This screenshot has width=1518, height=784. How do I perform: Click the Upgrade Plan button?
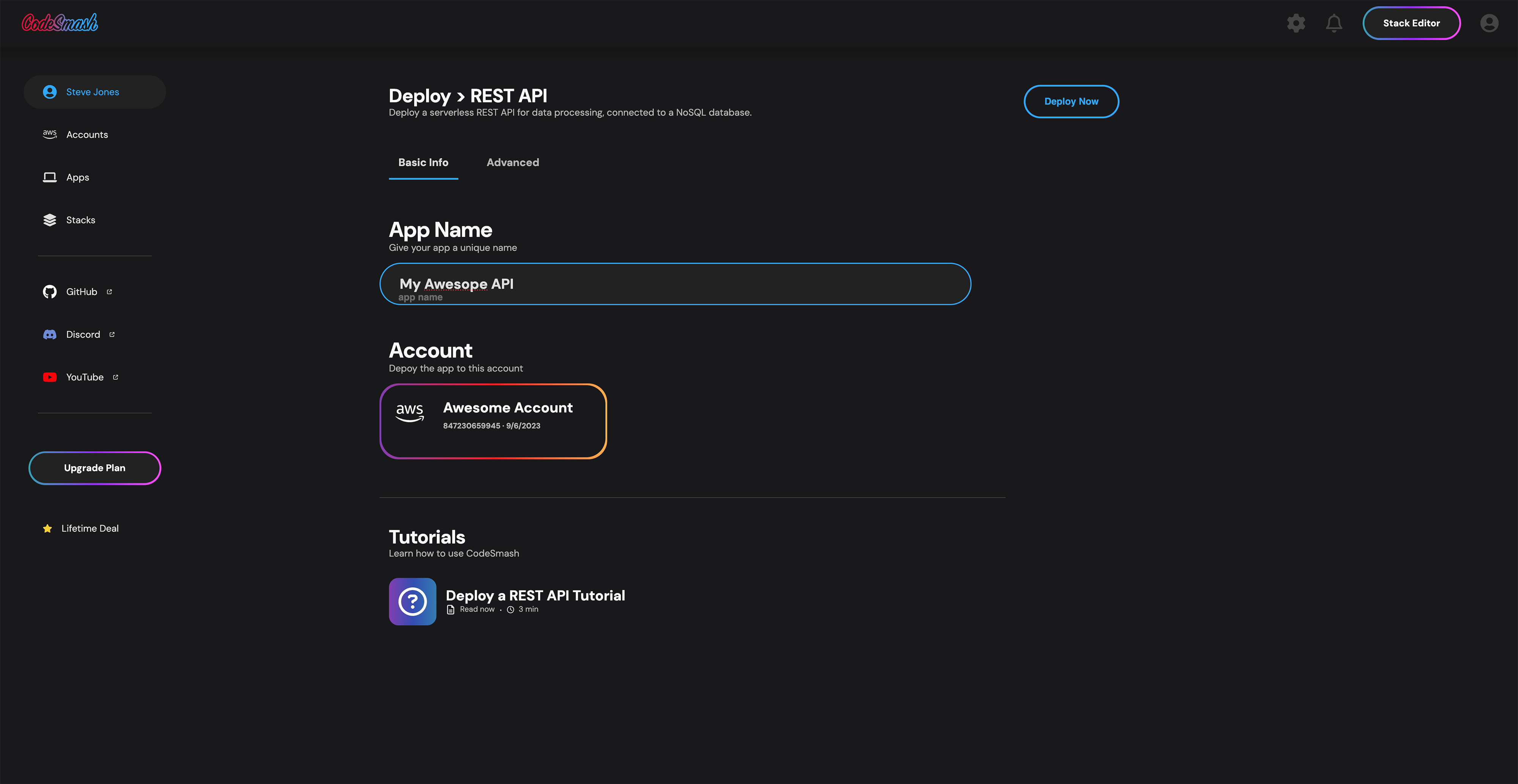pos(95,468)
